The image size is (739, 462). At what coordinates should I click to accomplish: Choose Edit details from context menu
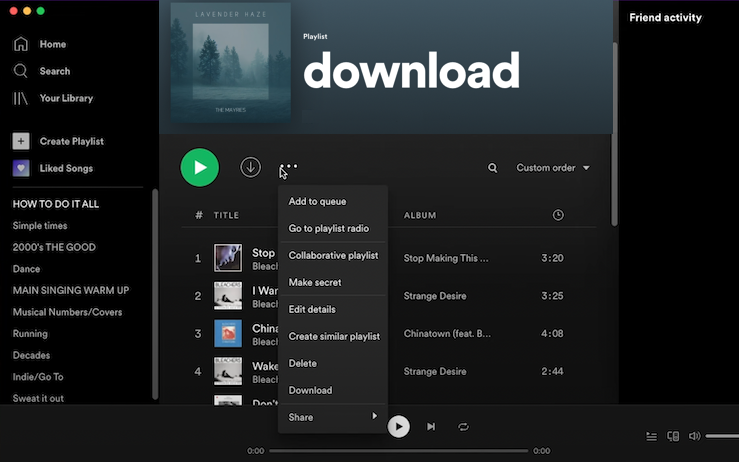(x=312, y=309)
